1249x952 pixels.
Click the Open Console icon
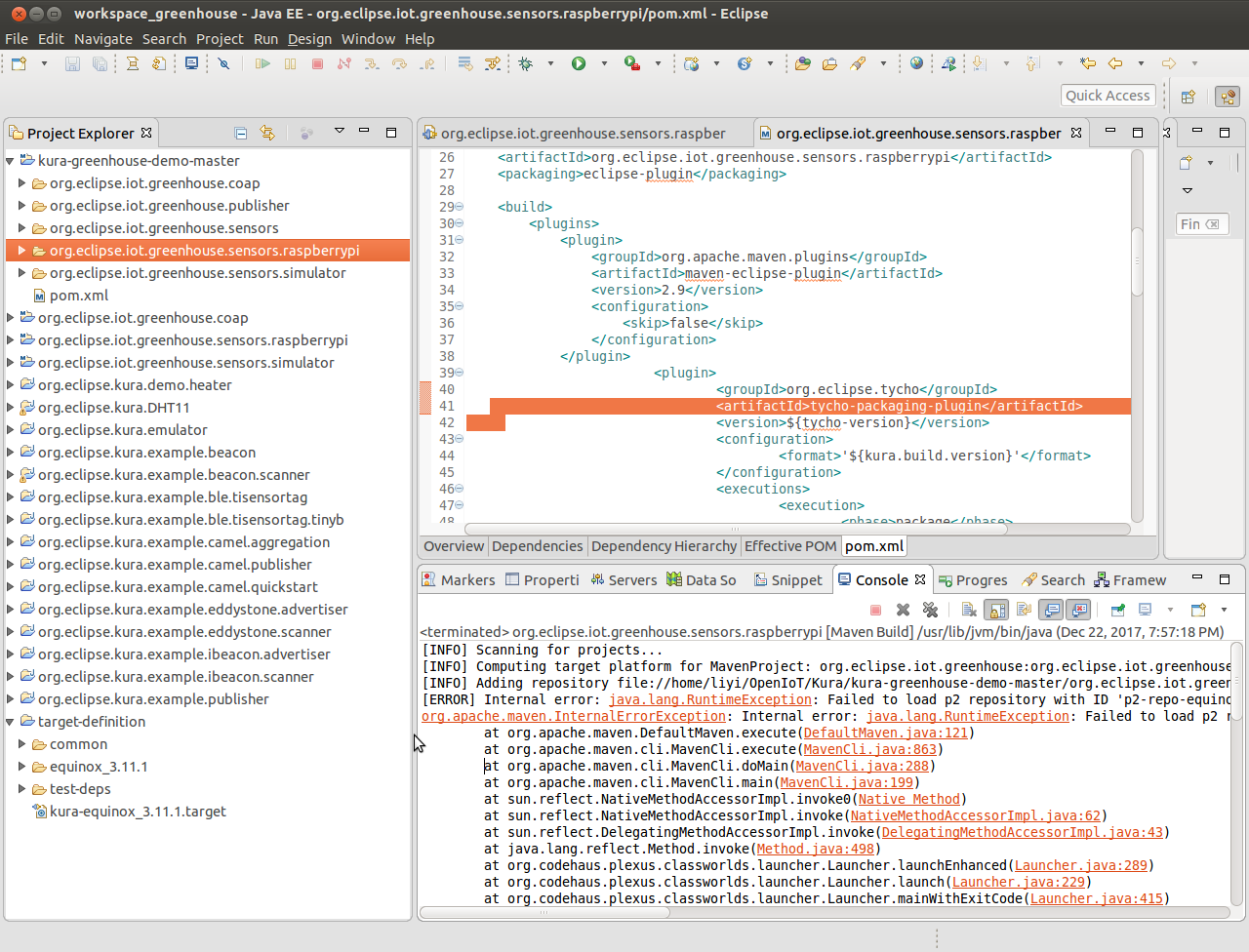[1198, 610]
